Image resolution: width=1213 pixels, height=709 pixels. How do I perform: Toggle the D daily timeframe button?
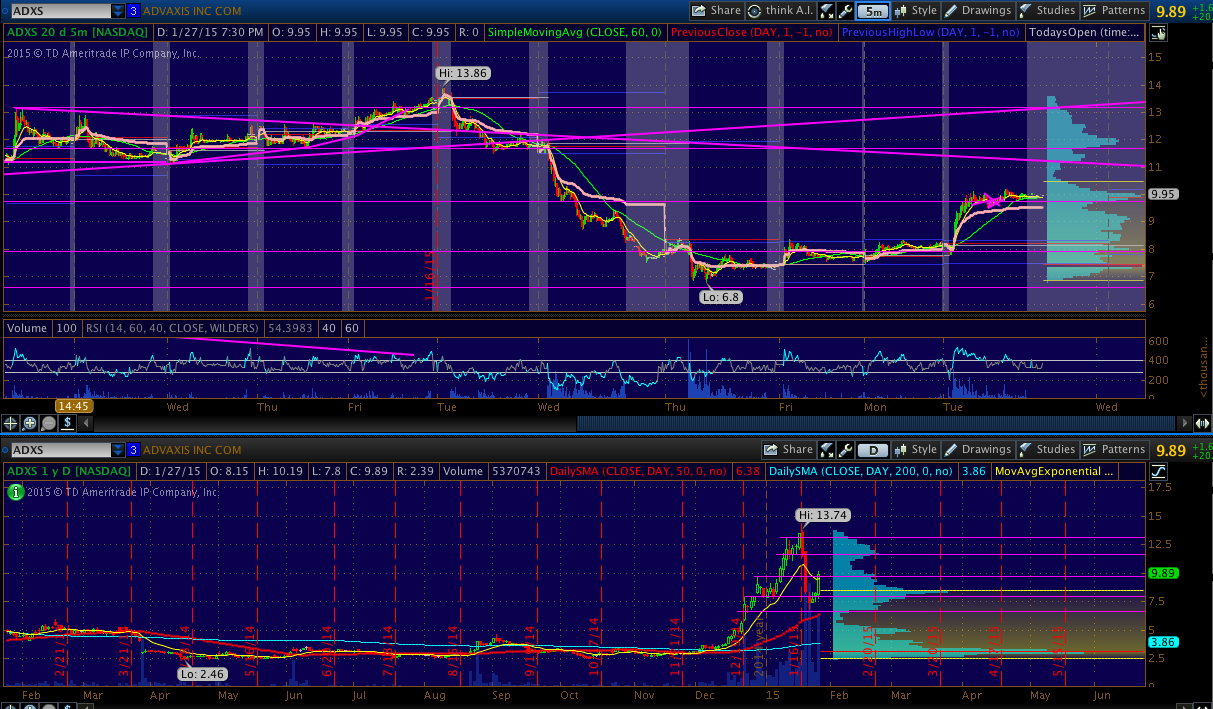coord(873,450)
